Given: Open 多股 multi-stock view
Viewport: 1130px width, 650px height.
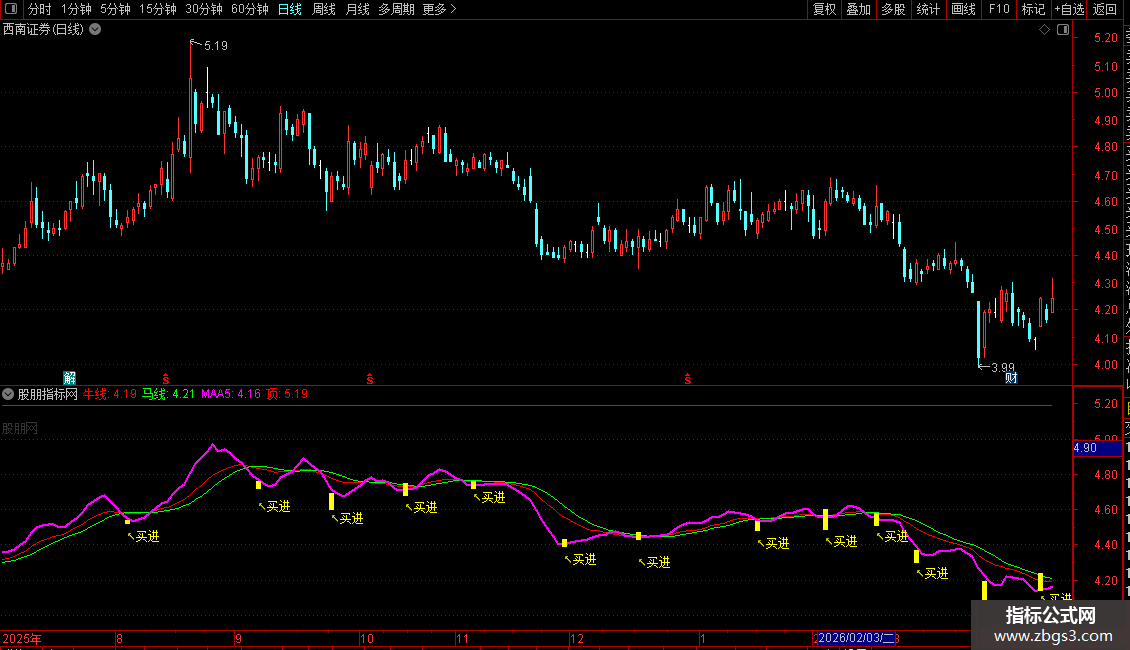Looking at the screenshot, I should [894, 9].
